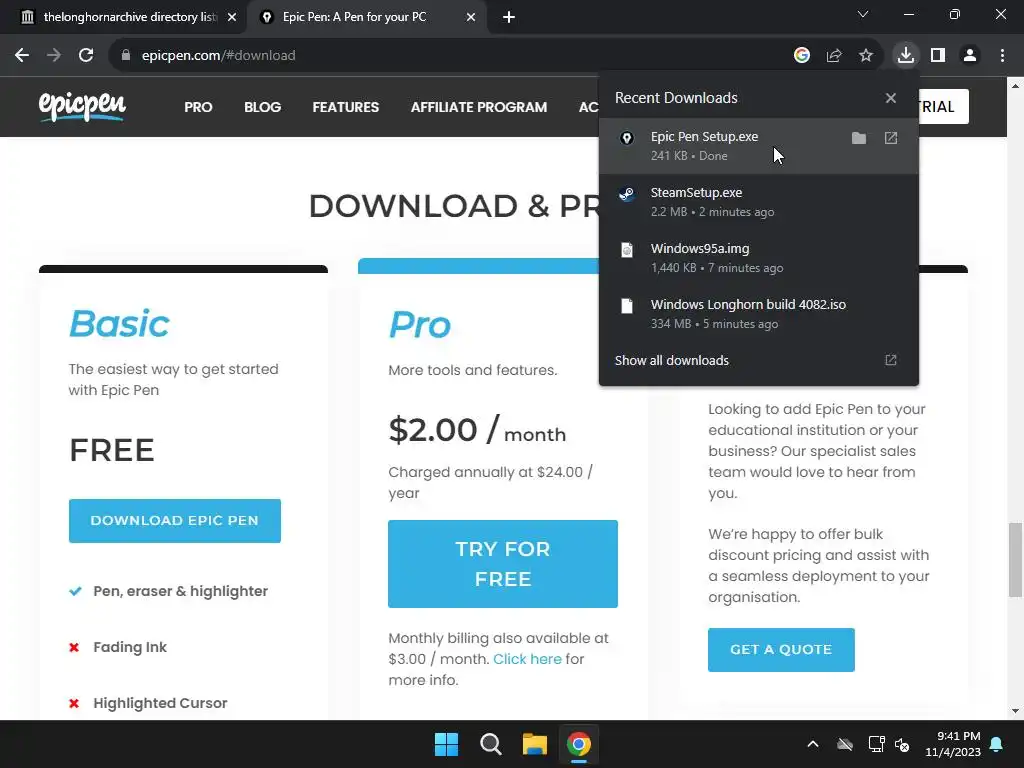Share this page via share icon
The height and width of the screenshot is (768, 1024).
[x=834, y=56]
